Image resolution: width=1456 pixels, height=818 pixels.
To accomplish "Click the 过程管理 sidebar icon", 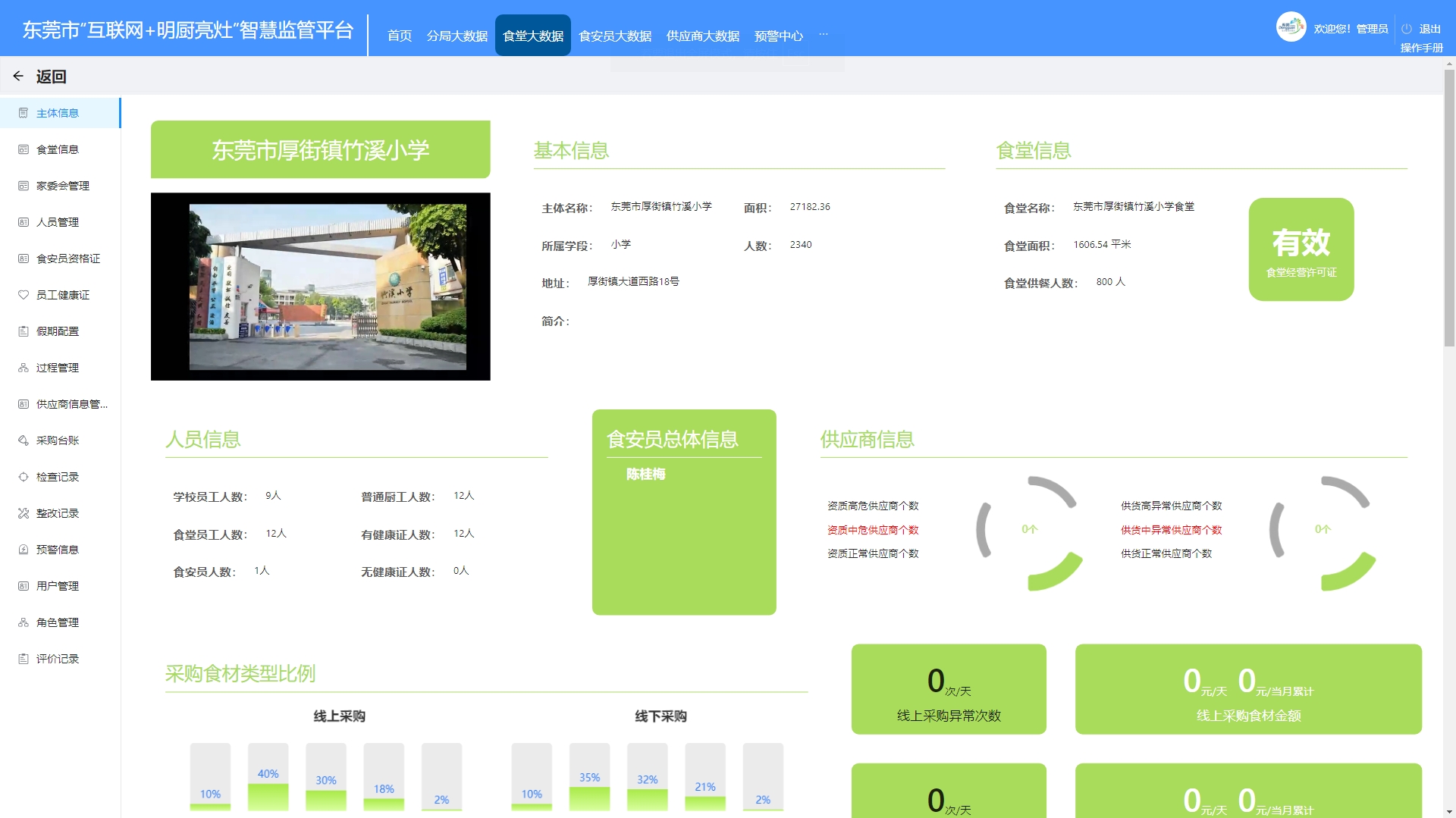I will click(x=24, y=368).
